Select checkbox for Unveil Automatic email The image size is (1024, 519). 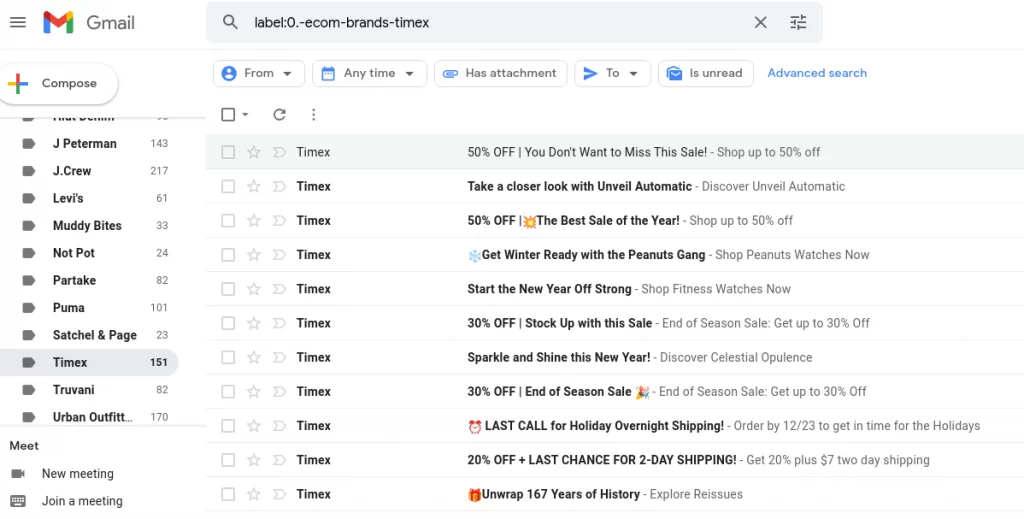pos(228,187)
